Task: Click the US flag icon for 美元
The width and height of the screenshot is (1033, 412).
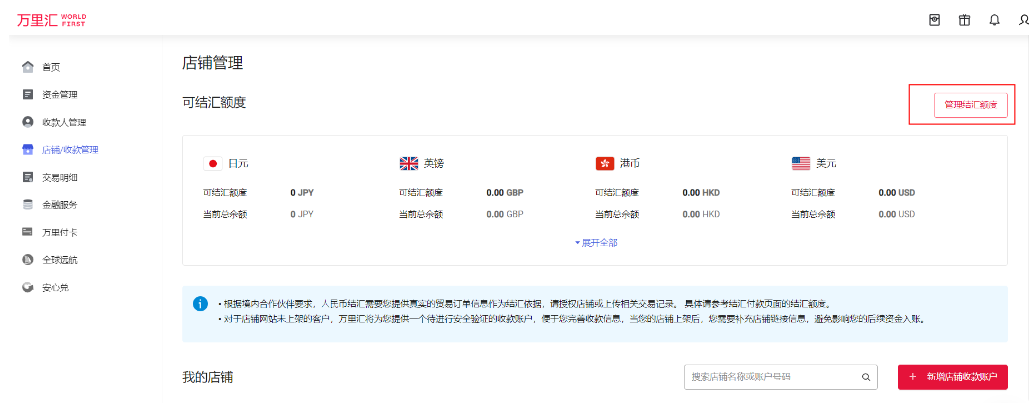Action: [x=801, y=163]
